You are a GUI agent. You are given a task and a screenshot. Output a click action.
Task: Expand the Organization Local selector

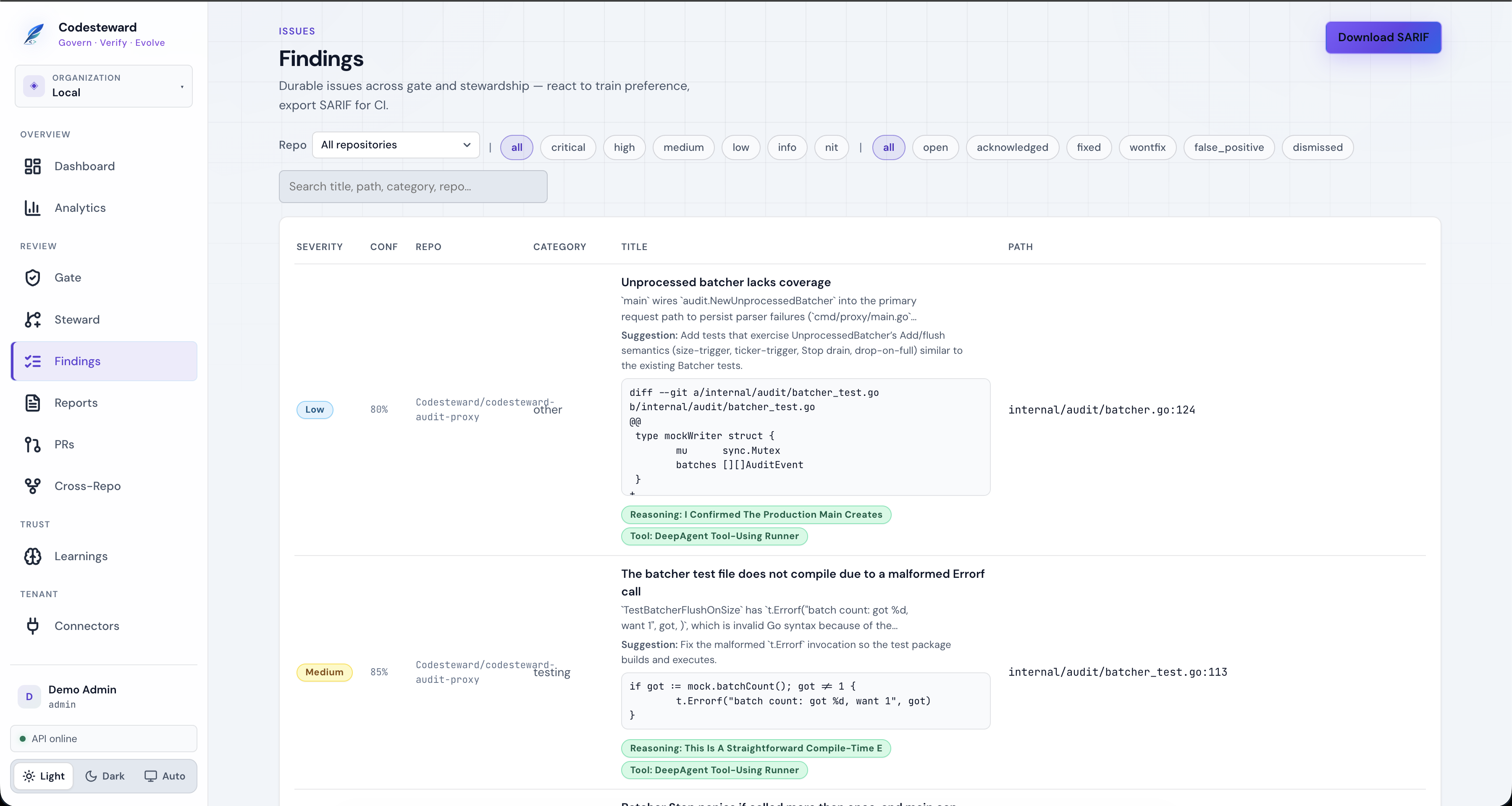pos(104,86)
